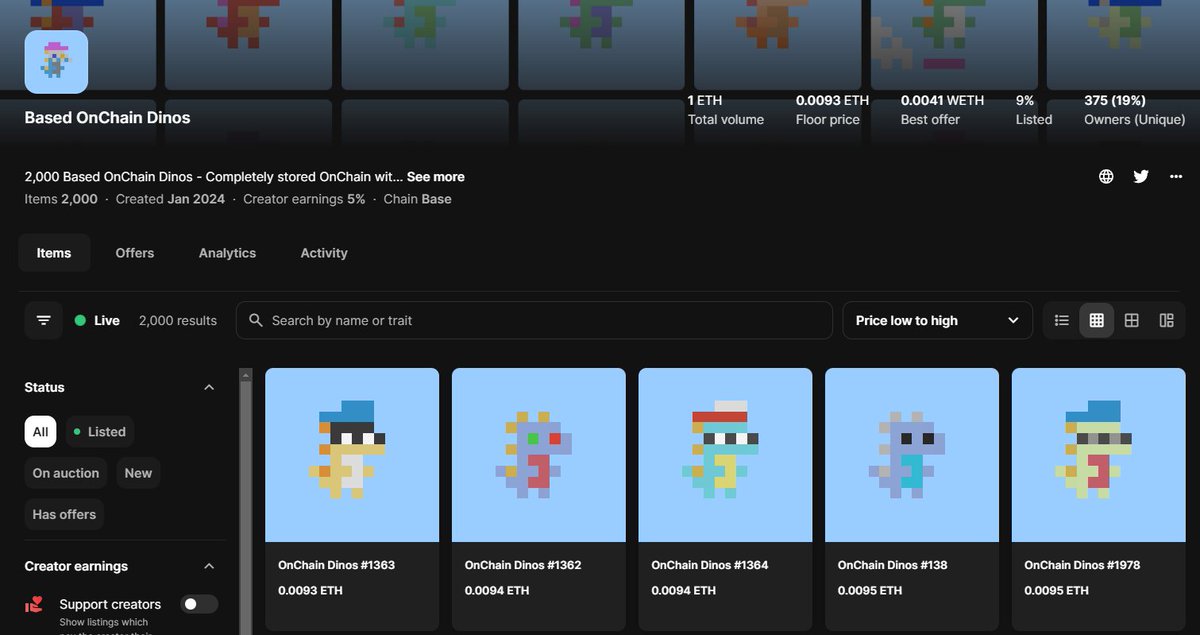The image size is (1200, 635).
Task: Open the filter panel icon
Action: point(43,320)
